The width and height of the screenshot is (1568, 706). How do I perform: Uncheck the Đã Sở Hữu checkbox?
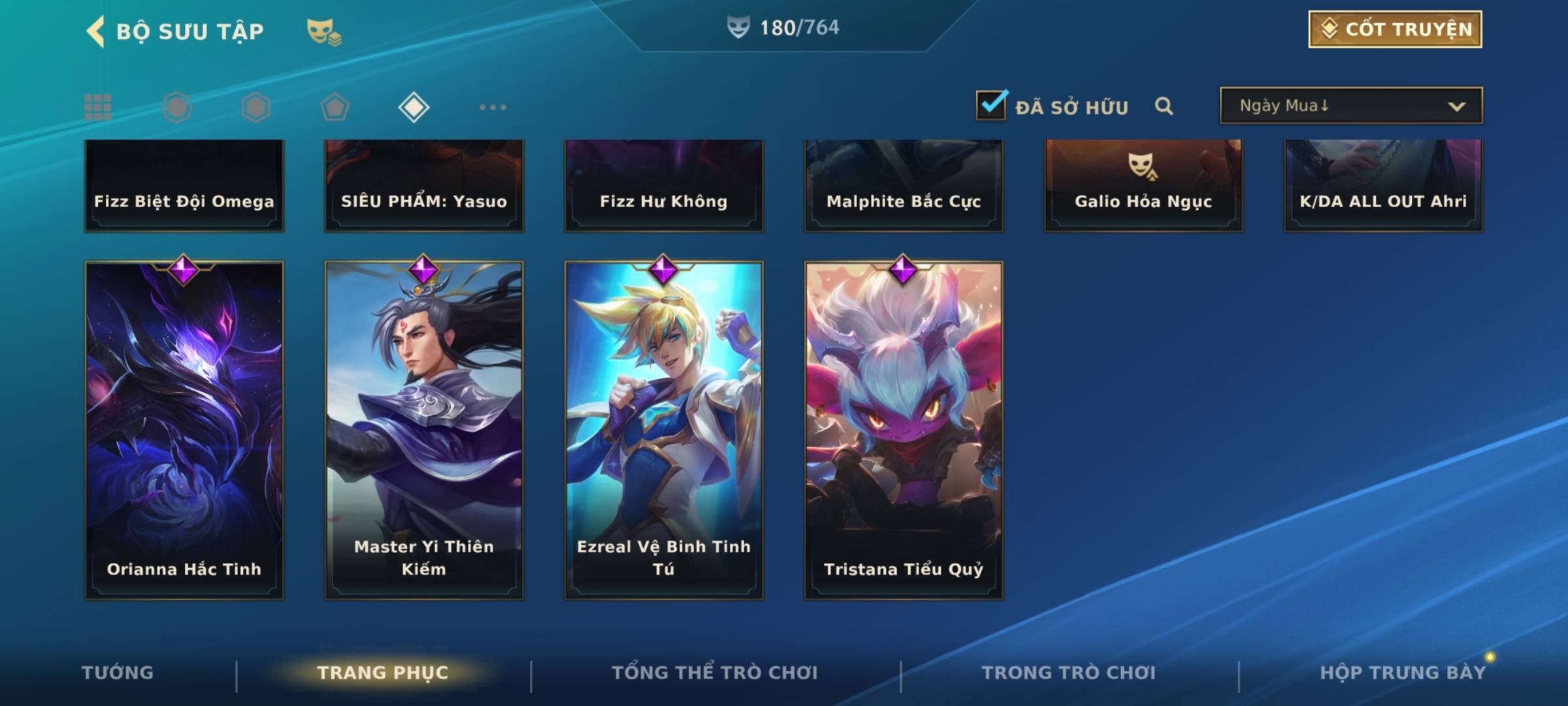(991, 105)
